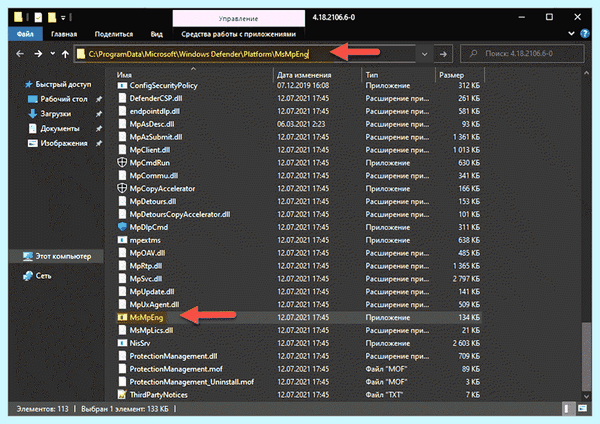
Task: Select the MpUpdate.dll file name
Action: 152,292
